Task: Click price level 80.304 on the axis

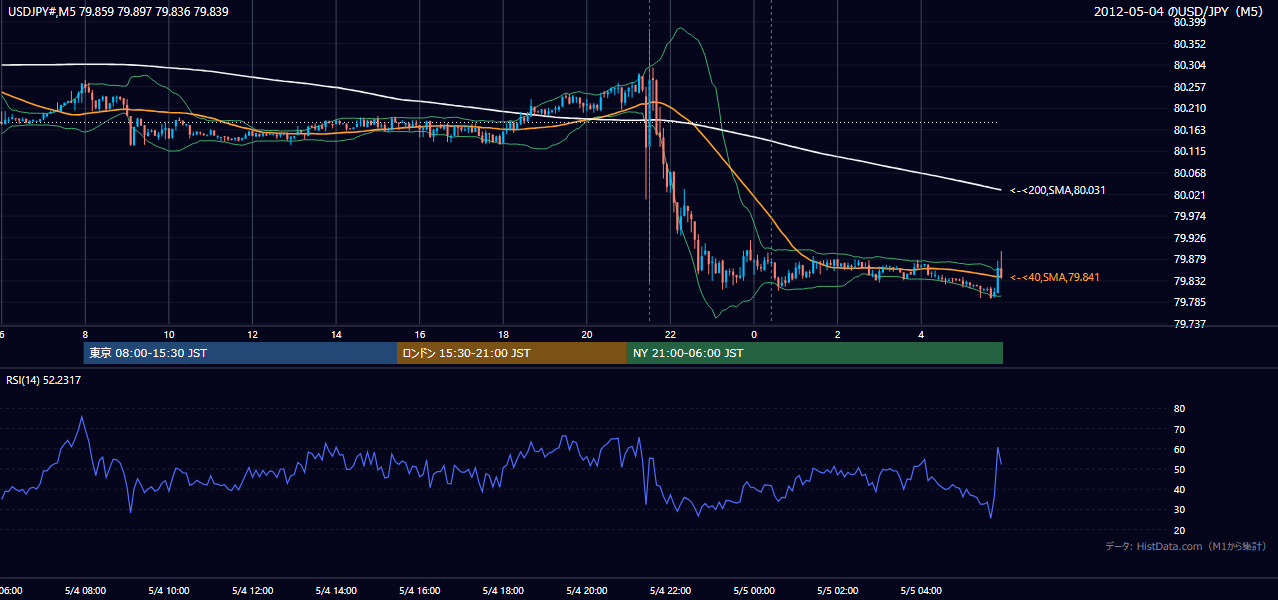Action: (1189, 65)
